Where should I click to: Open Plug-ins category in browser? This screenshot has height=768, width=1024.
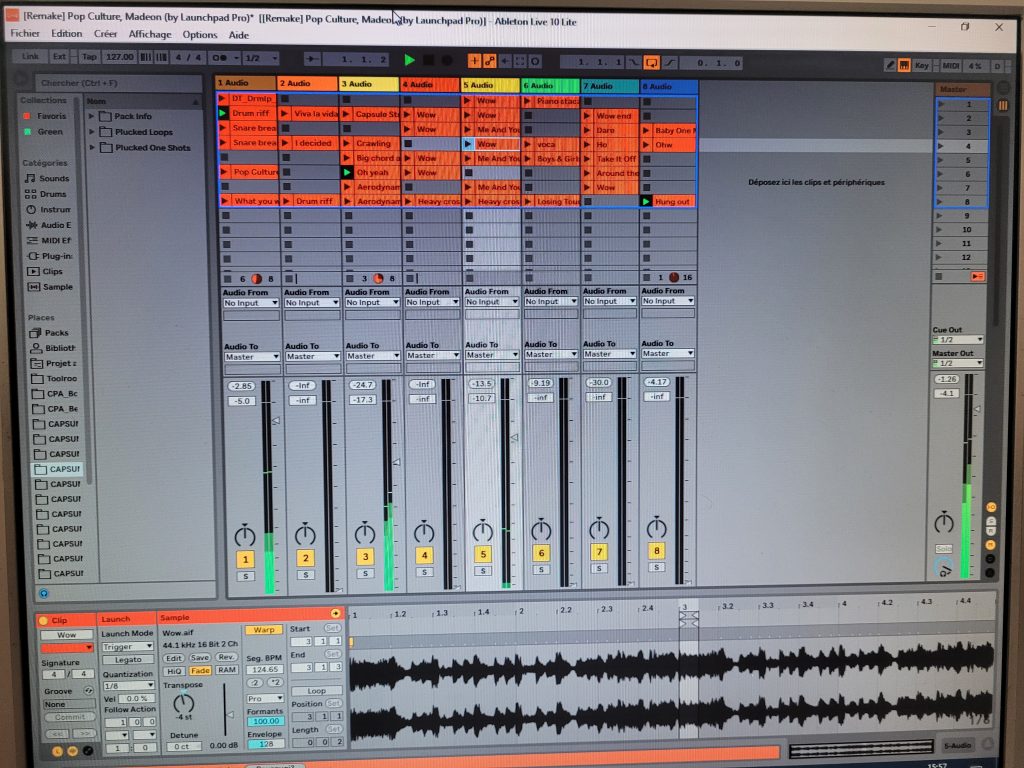(x=49, y=256)
